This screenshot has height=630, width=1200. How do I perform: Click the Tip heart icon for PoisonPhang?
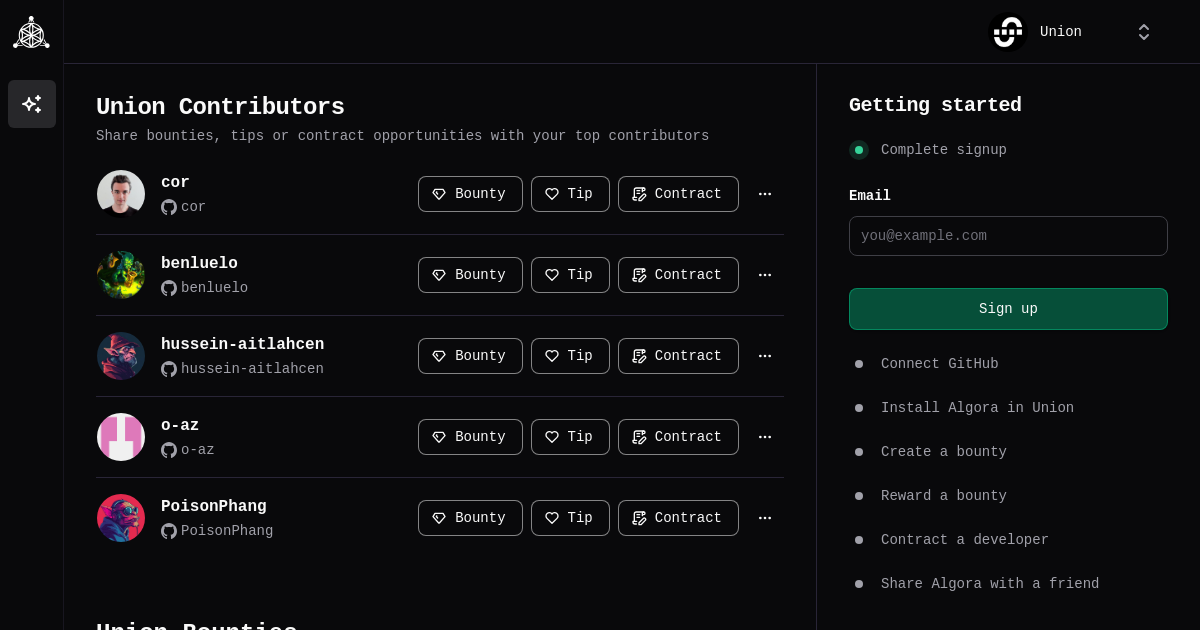[552, 518]
